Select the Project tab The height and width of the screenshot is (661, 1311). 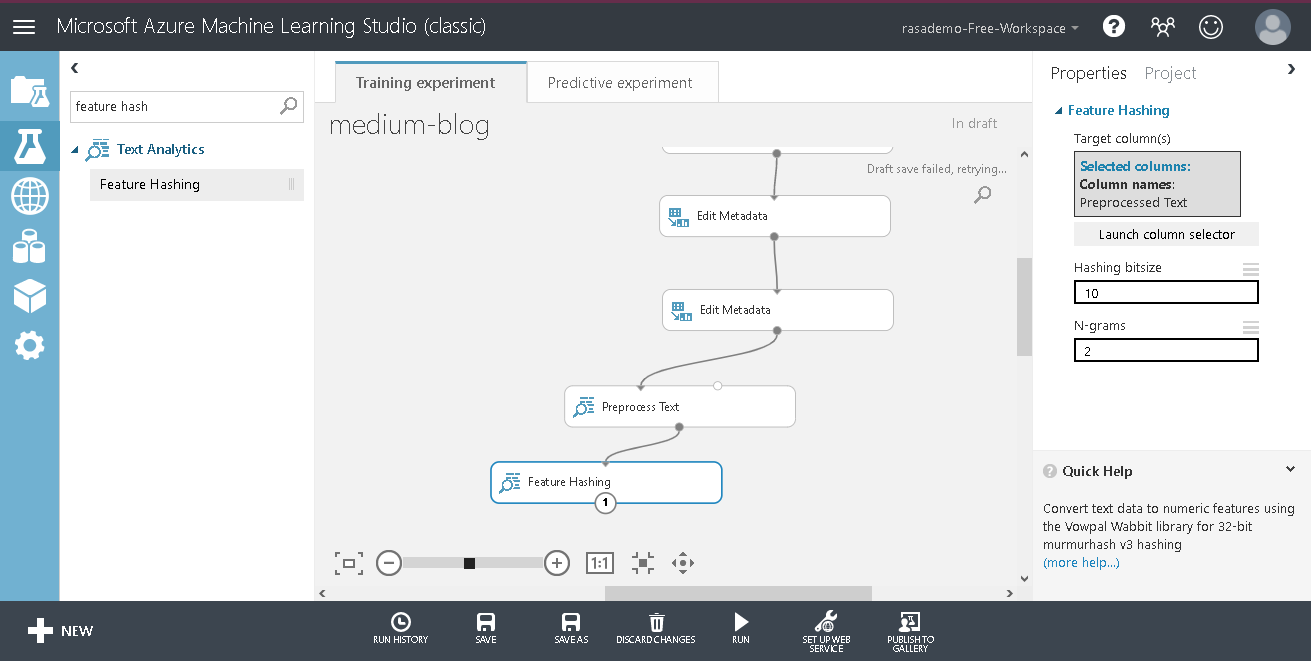(1170, 73)
